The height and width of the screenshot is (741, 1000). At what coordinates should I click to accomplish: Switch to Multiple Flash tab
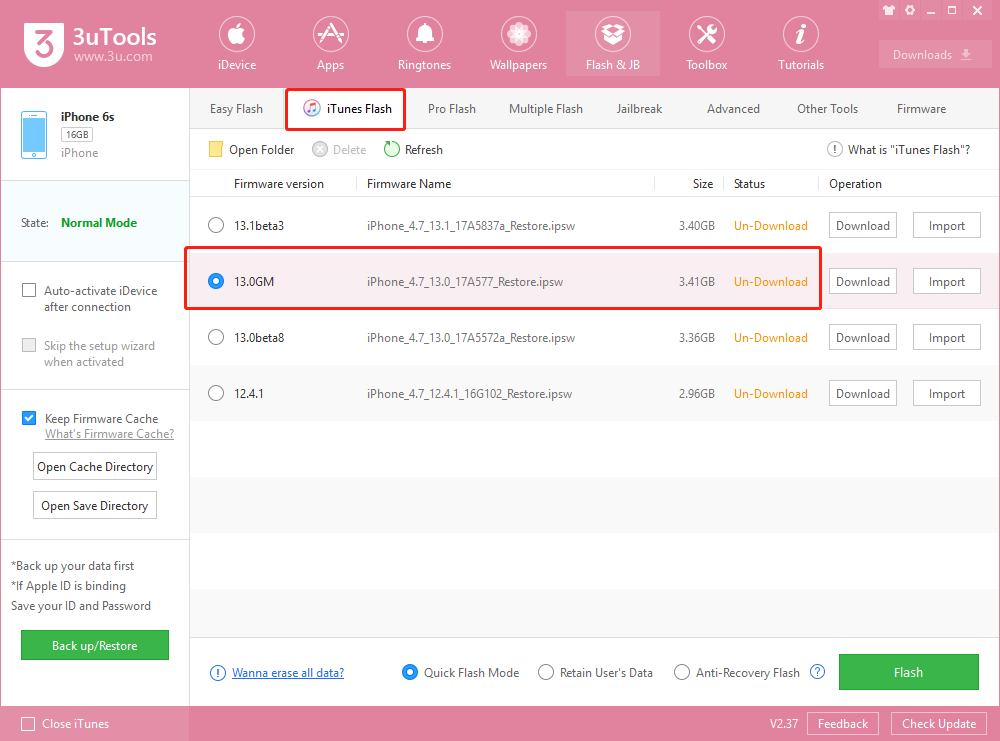click(x=546, y=109)
